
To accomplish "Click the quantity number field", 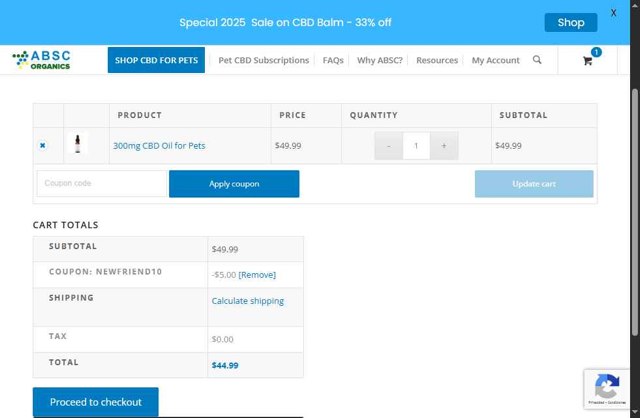I will pyautogui.click(x=416, y=146).
